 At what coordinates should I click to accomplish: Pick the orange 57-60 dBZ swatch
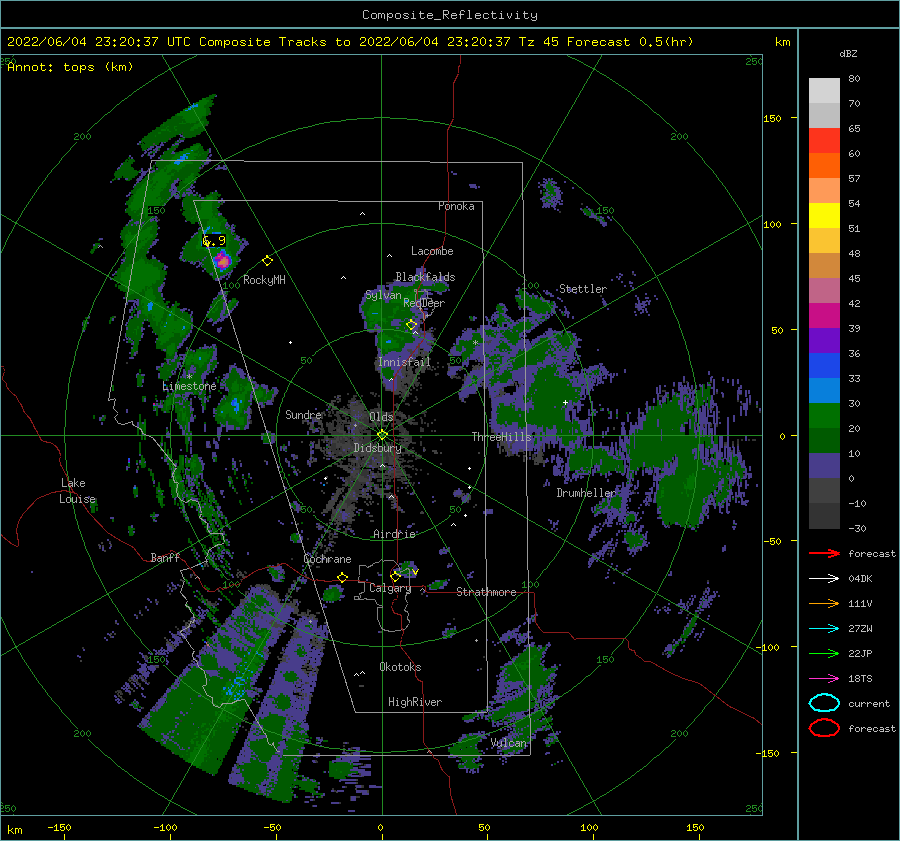click(x=824, y=166)
